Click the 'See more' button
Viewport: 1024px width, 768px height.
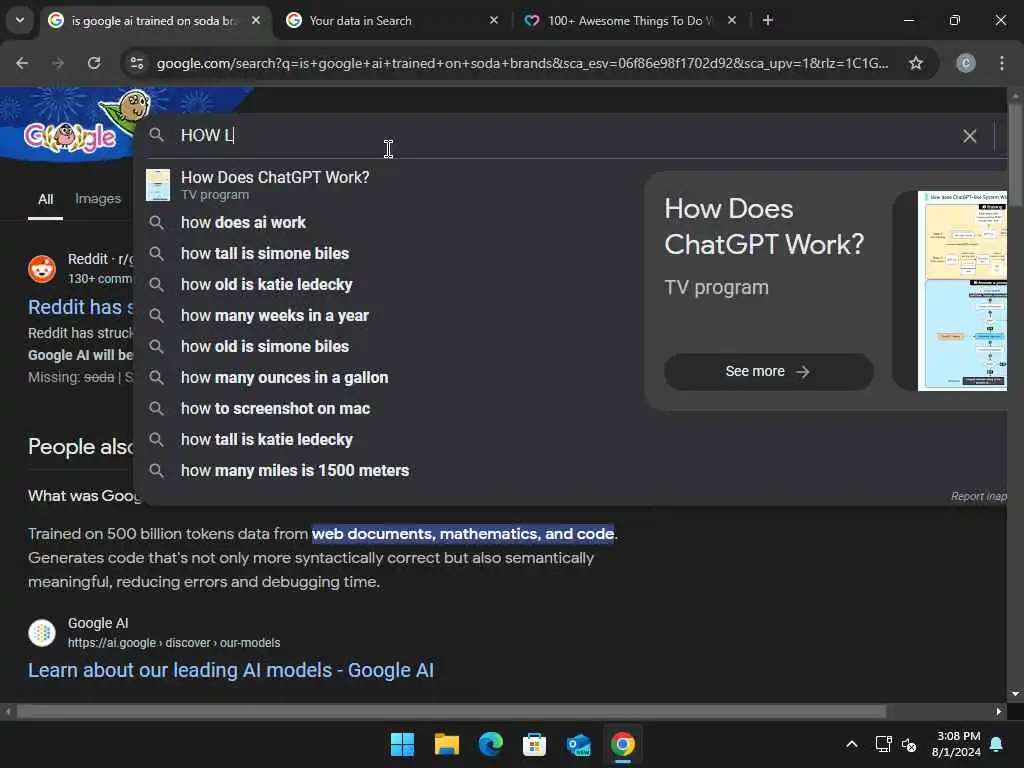click(x=768, y=372)
